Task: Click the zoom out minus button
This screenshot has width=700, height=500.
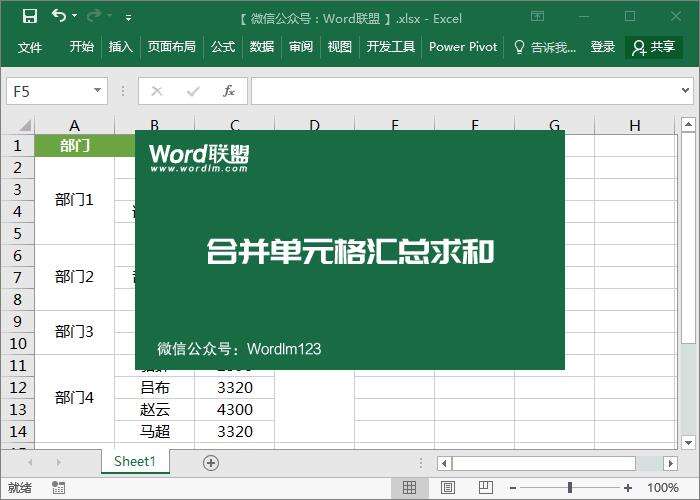Action: pos(513,488)
